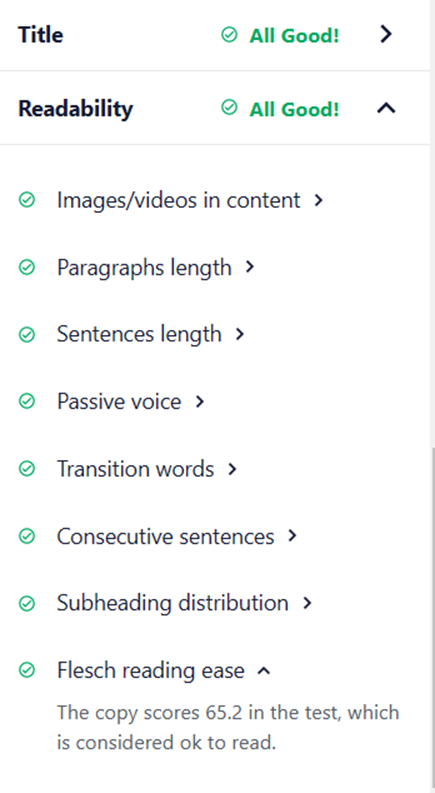Click the green check icon beside Passive voice
Screen dimensions: 435x793
click(x=27, y=402)
